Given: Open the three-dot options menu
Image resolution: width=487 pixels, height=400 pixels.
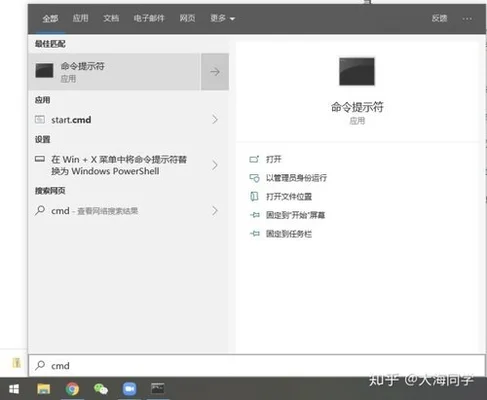Looking at the screenshot, I should pos(467,19).
